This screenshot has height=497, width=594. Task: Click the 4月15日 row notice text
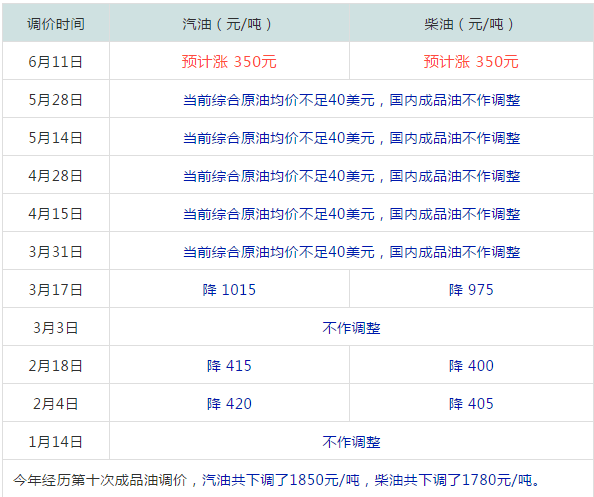tap(352, 214)
